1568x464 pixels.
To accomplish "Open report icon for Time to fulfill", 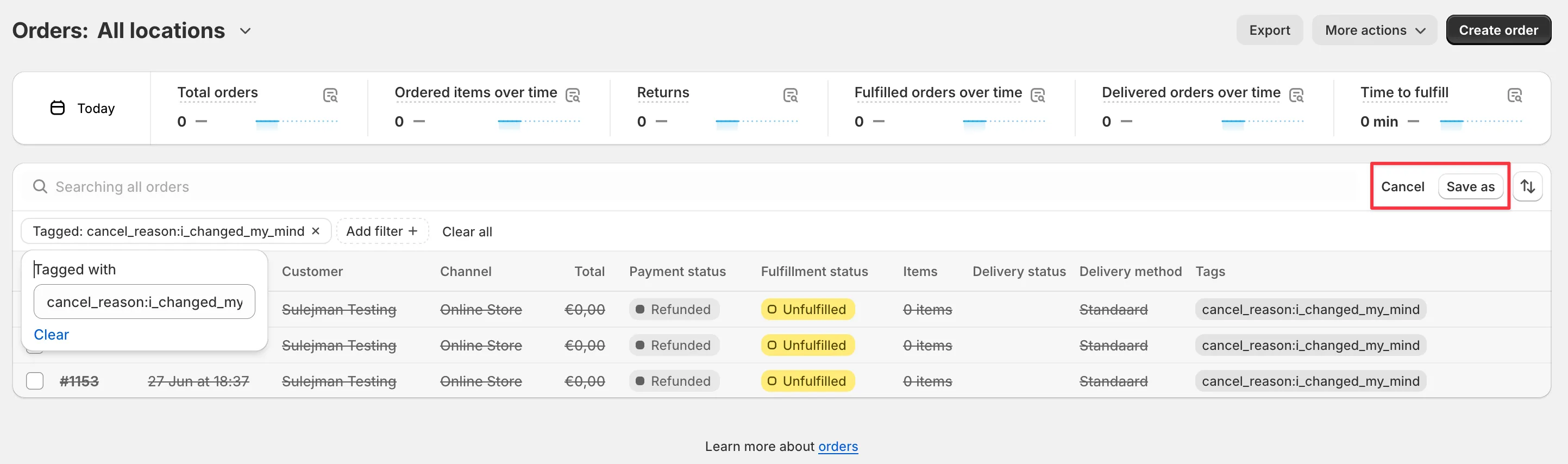I will point(1514,95).
